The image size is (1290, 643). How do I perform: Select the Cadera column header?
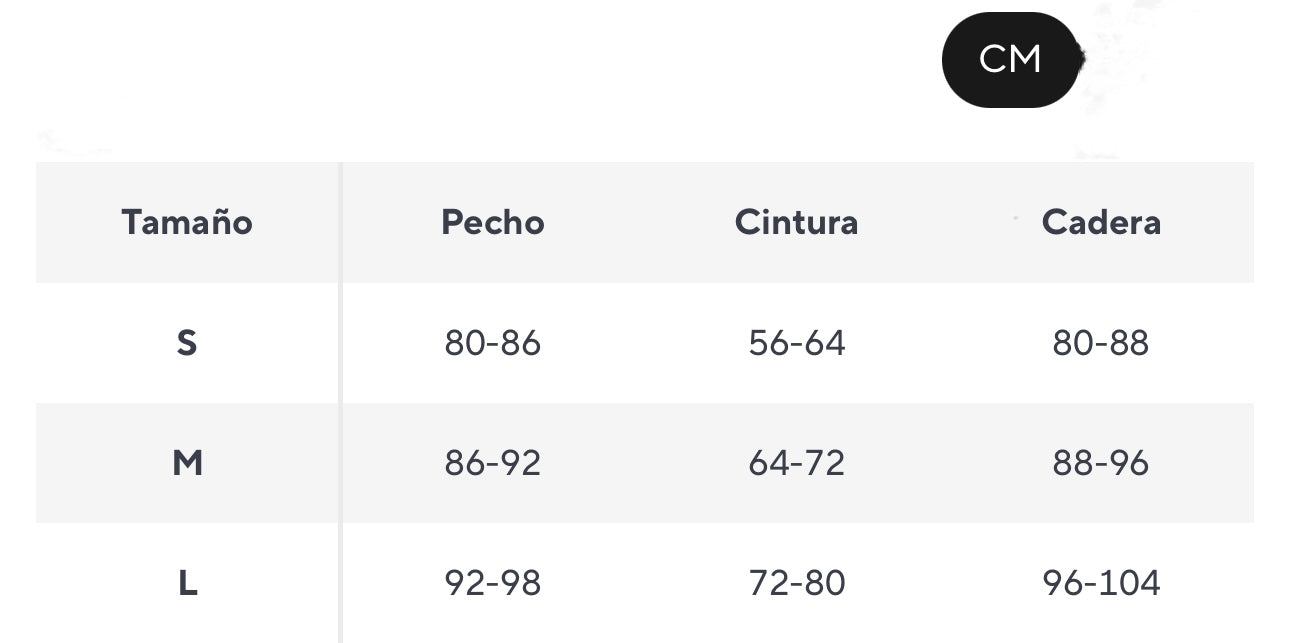pos(1101,222)
